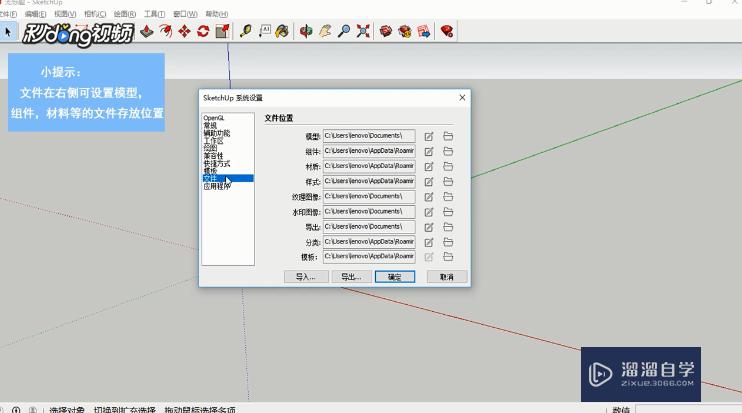Open the Extension Manager
The width and height of the screenshot is (742, 413).
coord(447,32)
